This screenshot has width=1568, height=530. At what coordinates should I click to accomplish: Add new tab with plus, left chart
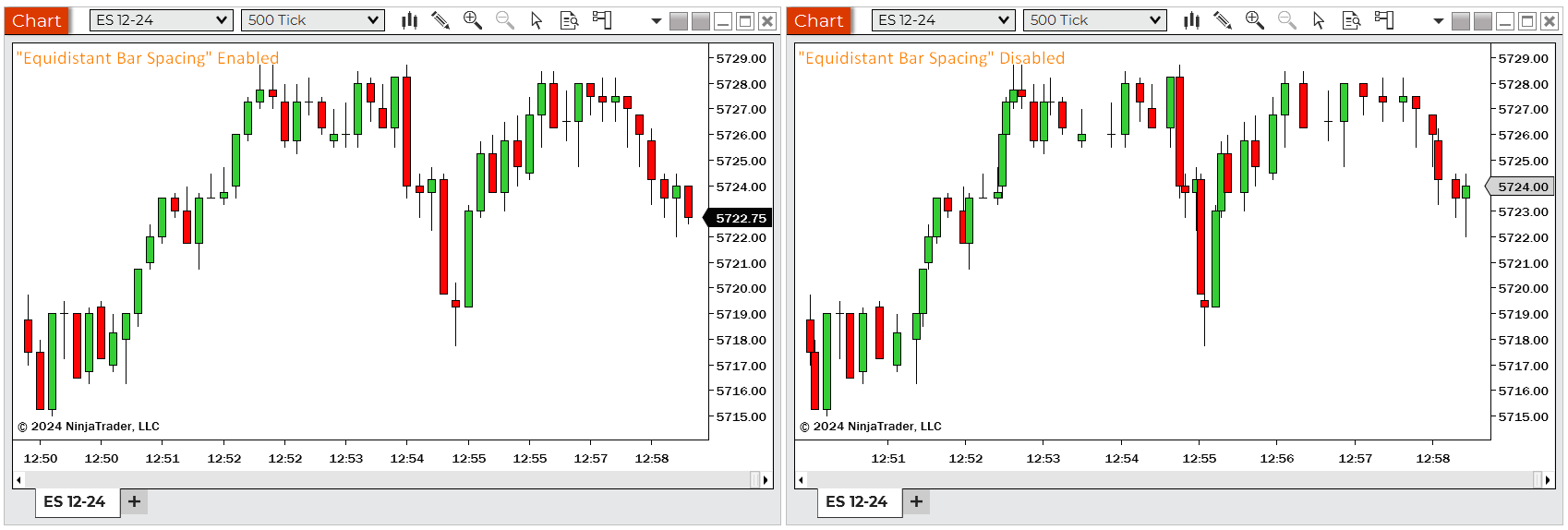tap(135, 501)
